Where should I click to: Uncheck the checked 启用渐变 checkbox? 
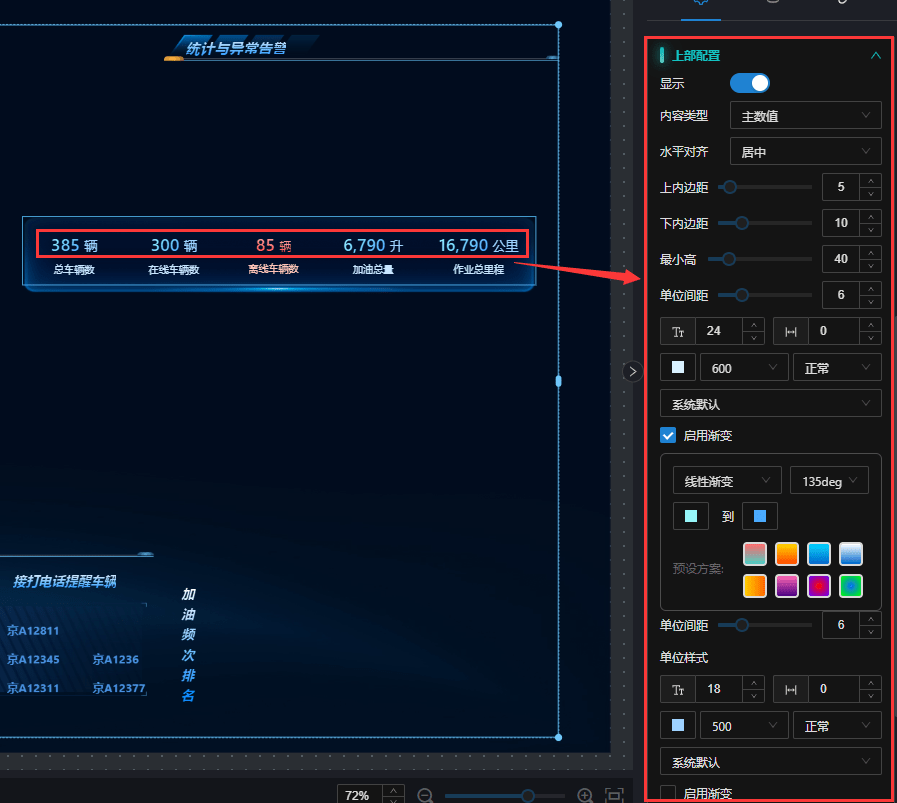coord(668,436)
